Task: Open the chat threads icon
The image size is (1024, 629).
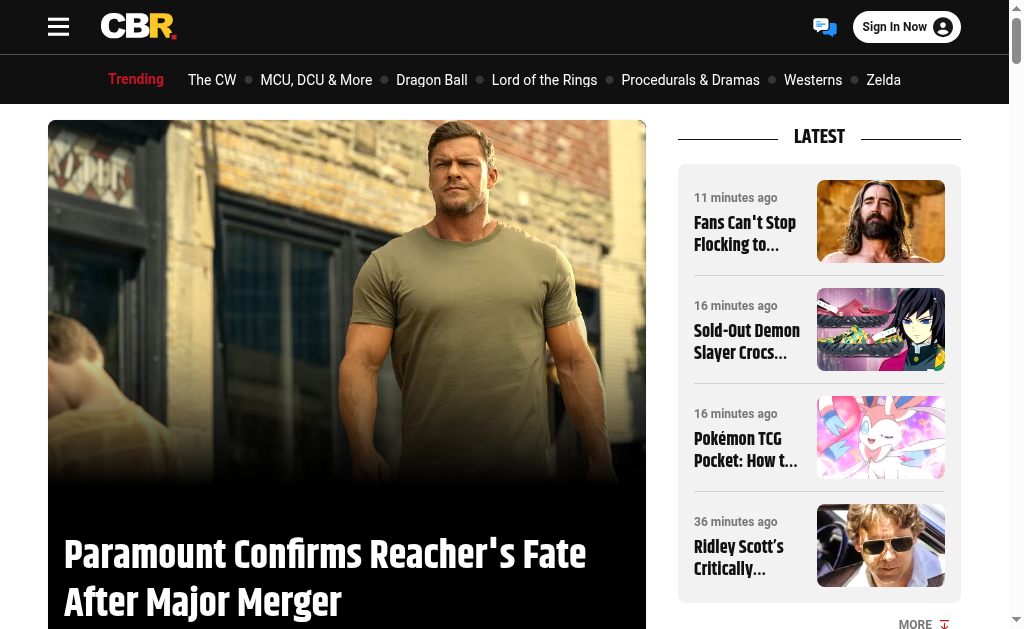Action: tap(824, 27)
